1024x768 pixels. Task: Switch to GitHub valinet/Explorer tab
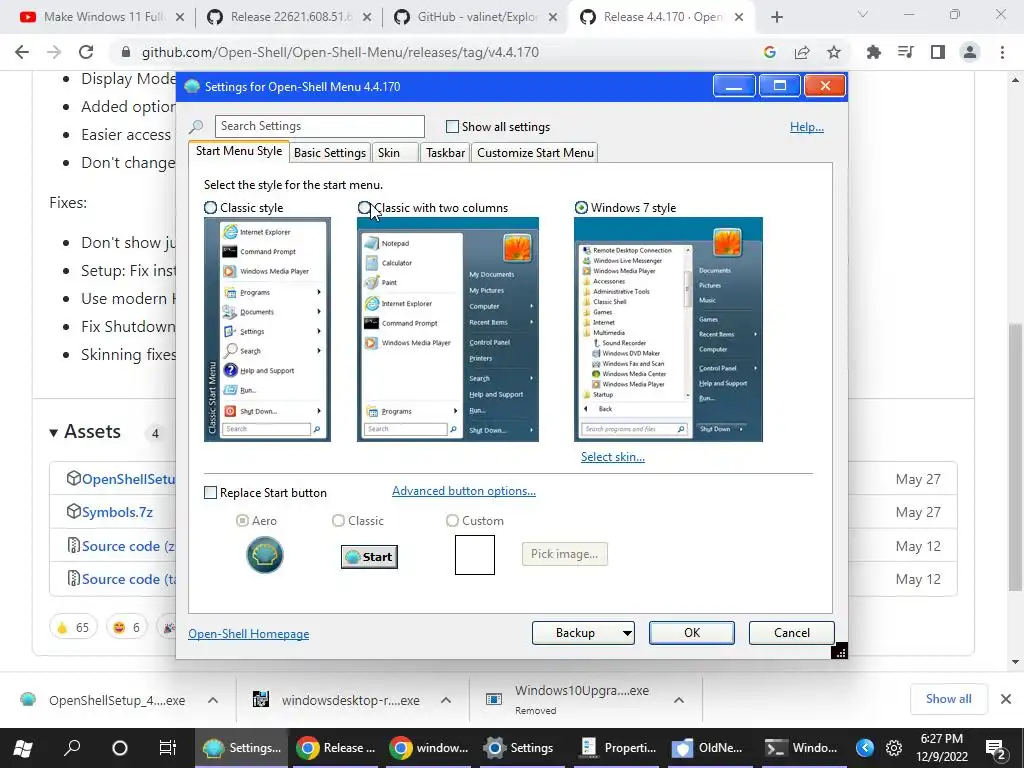point(475,17)
